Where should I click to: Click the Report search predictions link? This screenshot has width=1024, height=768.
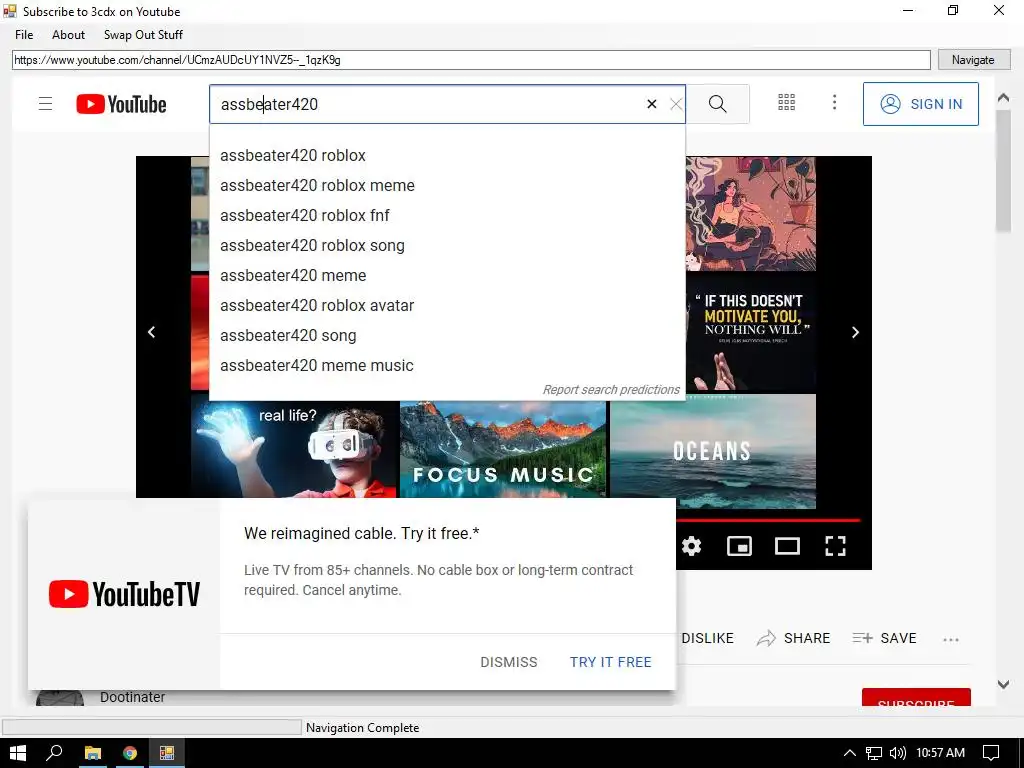coord(611,390)
